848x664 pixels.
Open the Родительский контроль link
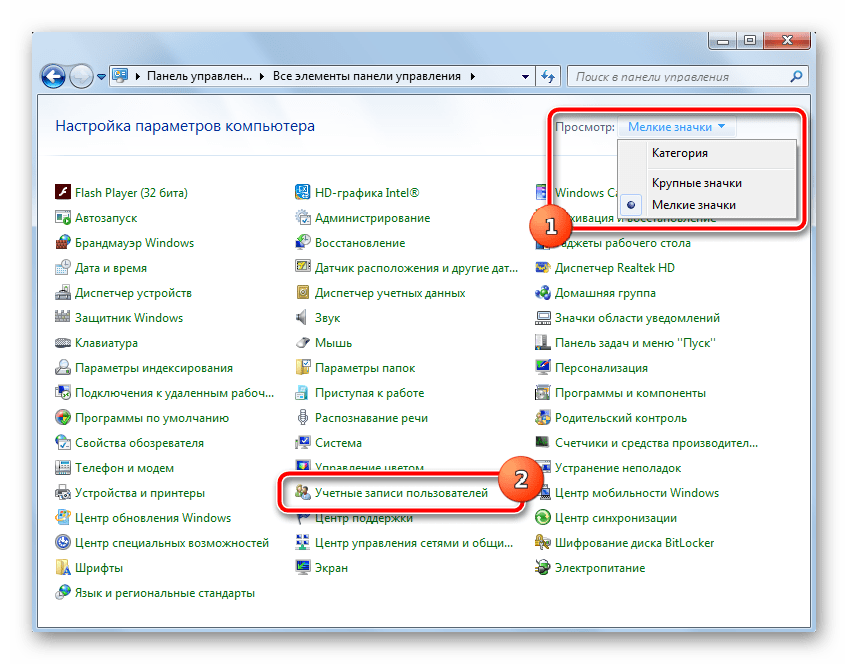tap(620, 418)
